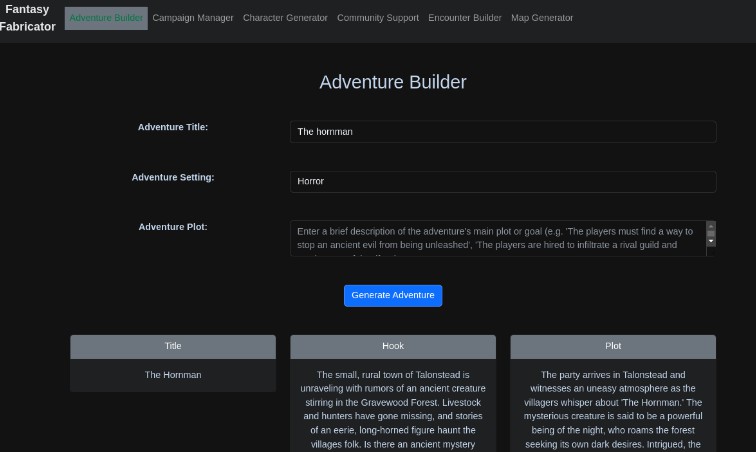Image resolution: width=756 pixels, height=452 pixels.
Task: Click the generated title 'The Hornman'
Action: (173, 375)
